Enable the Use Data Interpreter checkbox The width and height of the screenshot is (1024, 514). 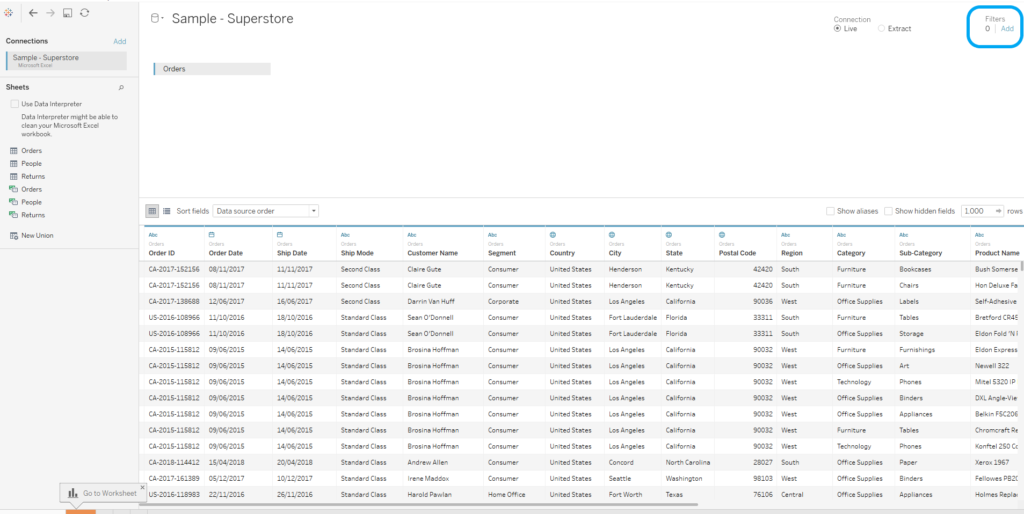click(14, 104)
